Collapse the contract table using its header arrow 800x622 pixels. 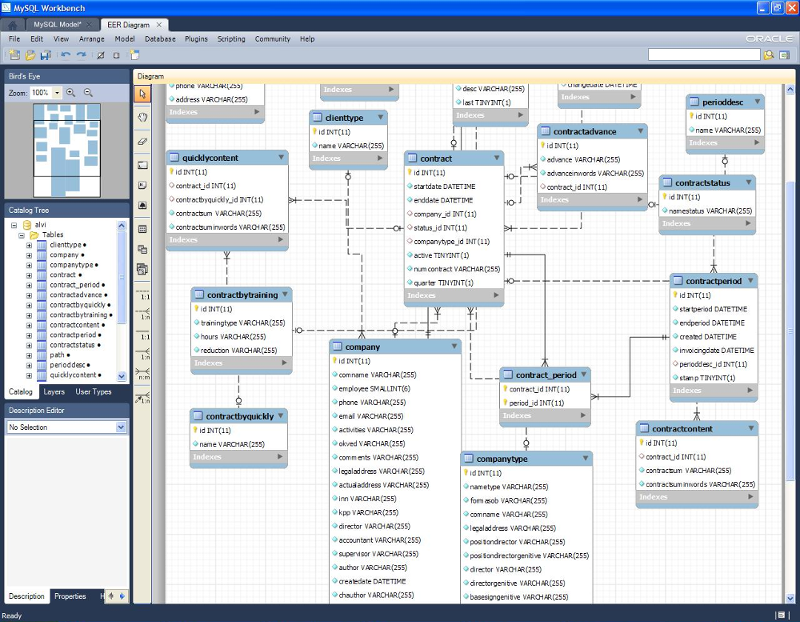click(496, 158)
